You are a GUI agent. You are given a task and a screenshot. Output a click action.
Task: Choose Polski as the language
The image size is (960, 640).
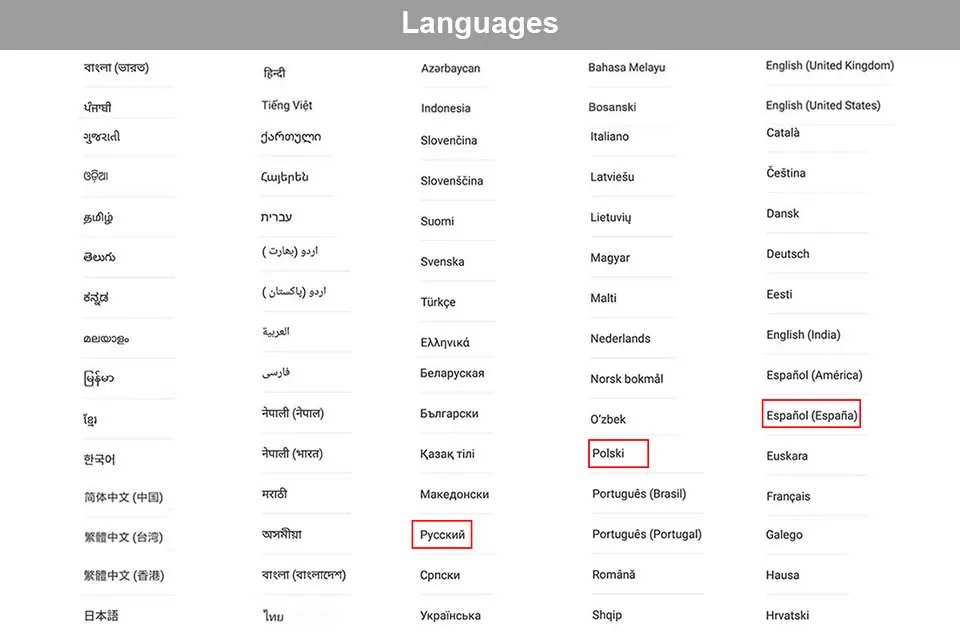coord(608,454)
